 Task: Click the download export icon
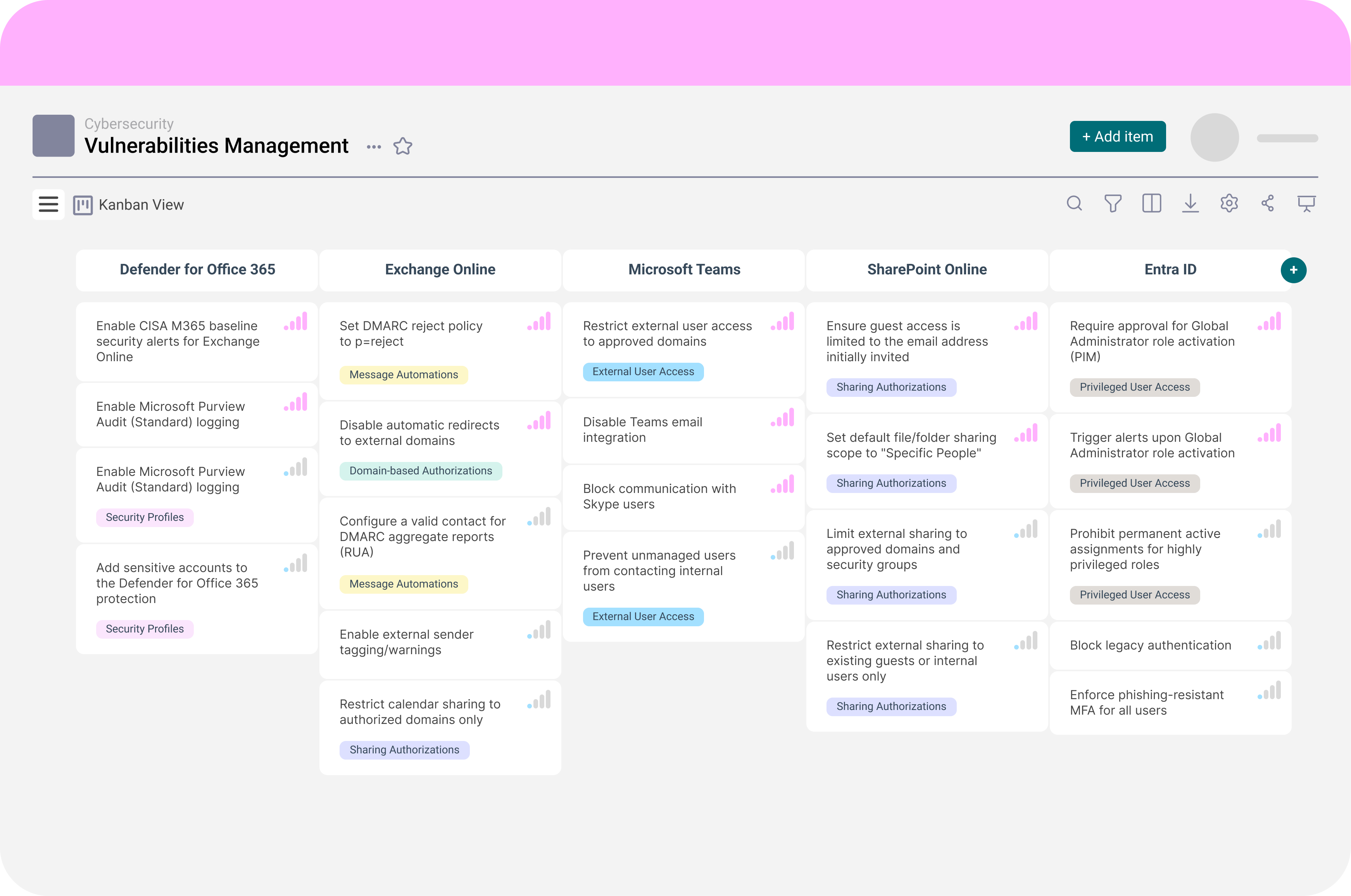(x=1191, y=203)
